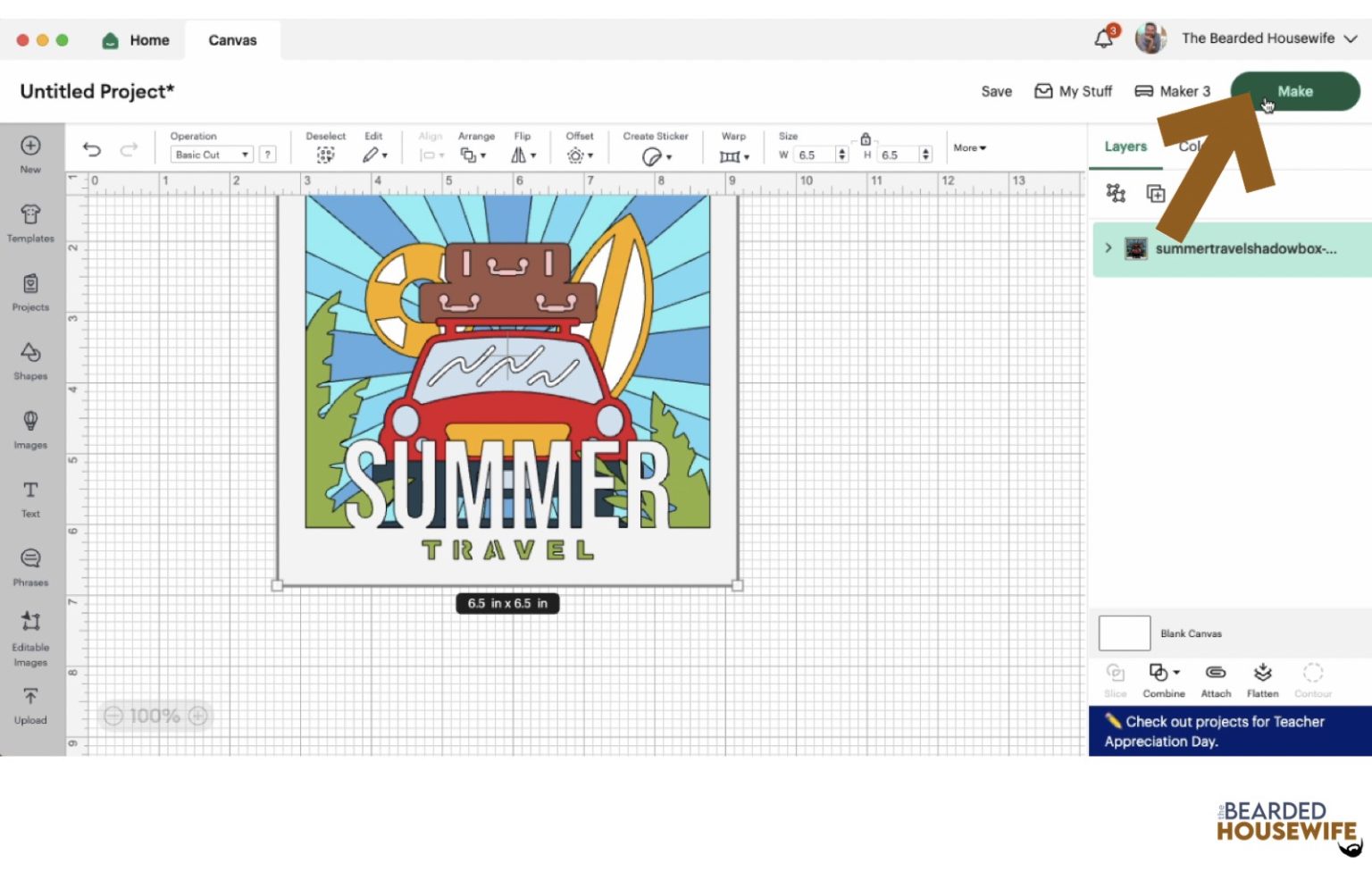Click Deselect in the toolbar
This screenshot has height=872, width=1372.
coord(325,155)
